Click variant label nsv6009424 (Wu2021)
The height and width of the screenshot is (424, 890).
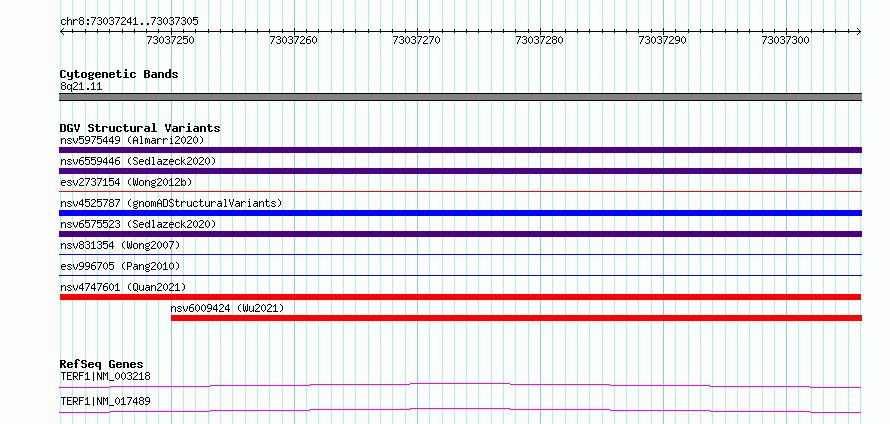point(227,308)
